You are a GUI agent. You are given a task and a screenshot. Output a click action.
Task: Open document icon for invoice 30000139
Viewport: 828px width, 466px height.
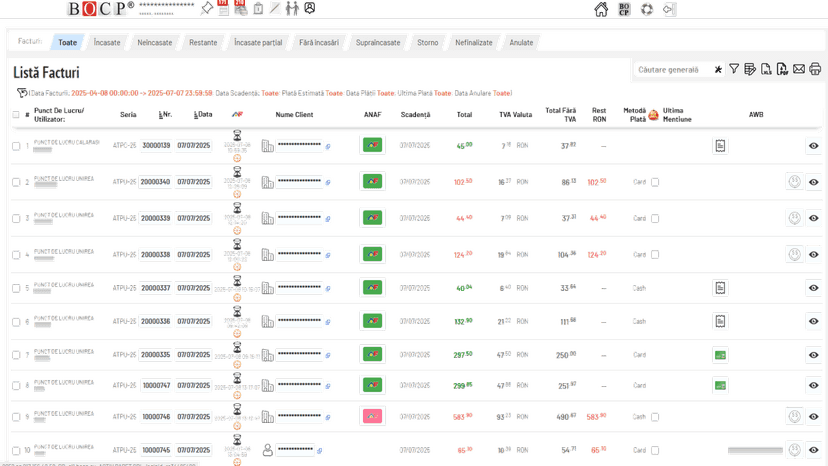(720, 146)
